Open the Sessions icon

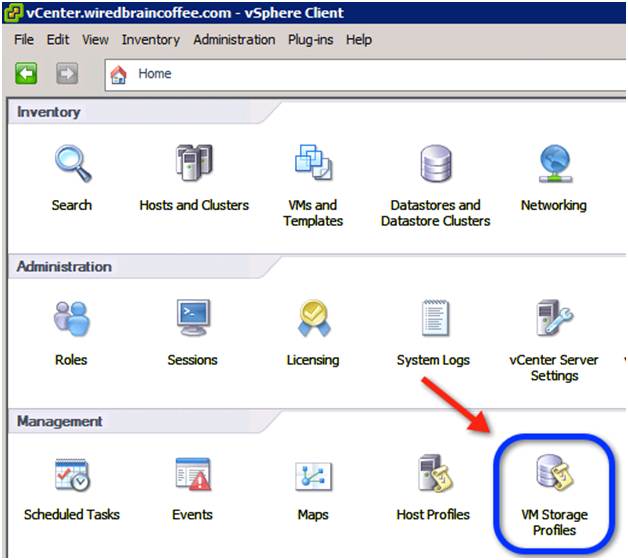(x=193, y=318)
